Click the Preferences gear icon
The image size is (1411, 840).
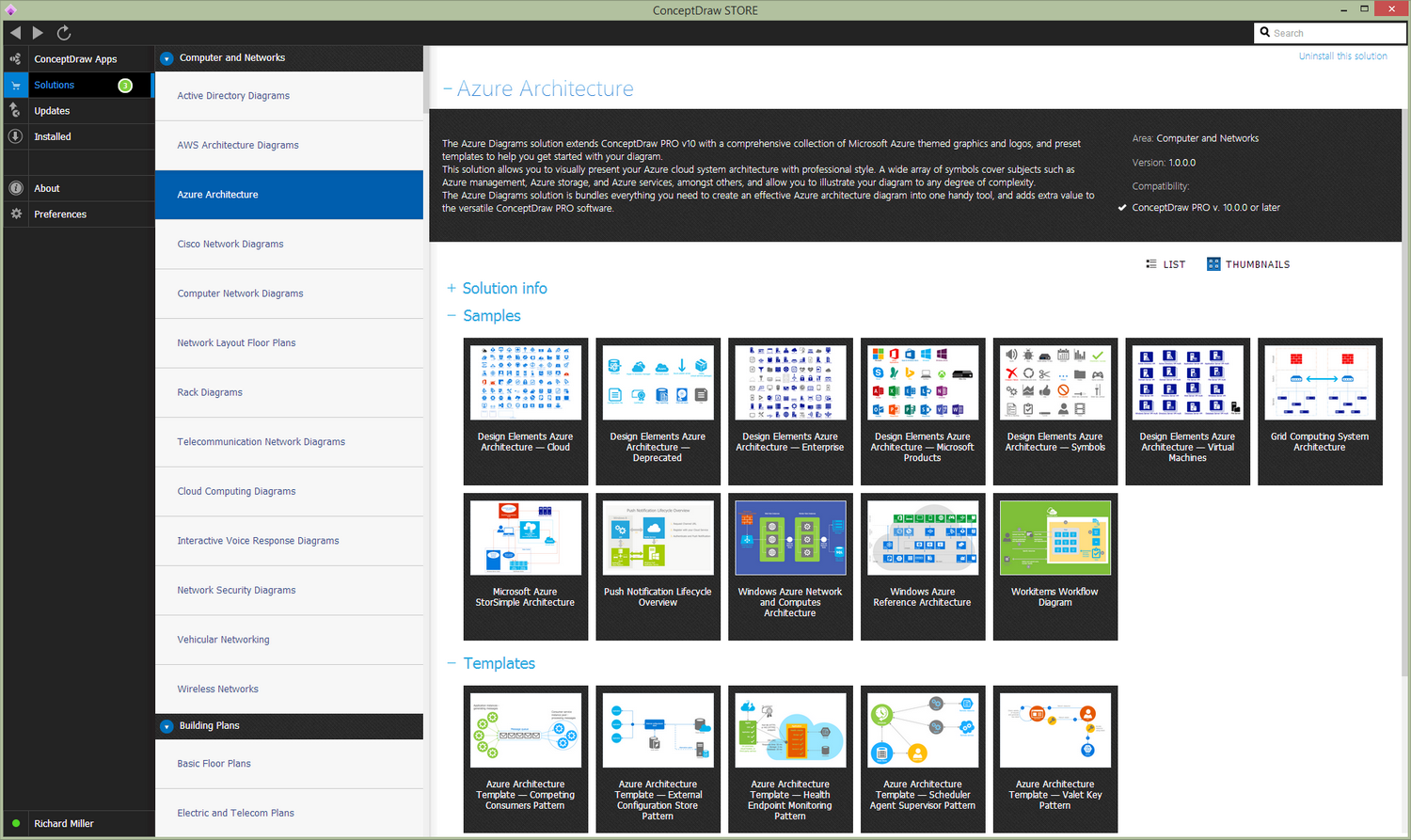point(15,214)
